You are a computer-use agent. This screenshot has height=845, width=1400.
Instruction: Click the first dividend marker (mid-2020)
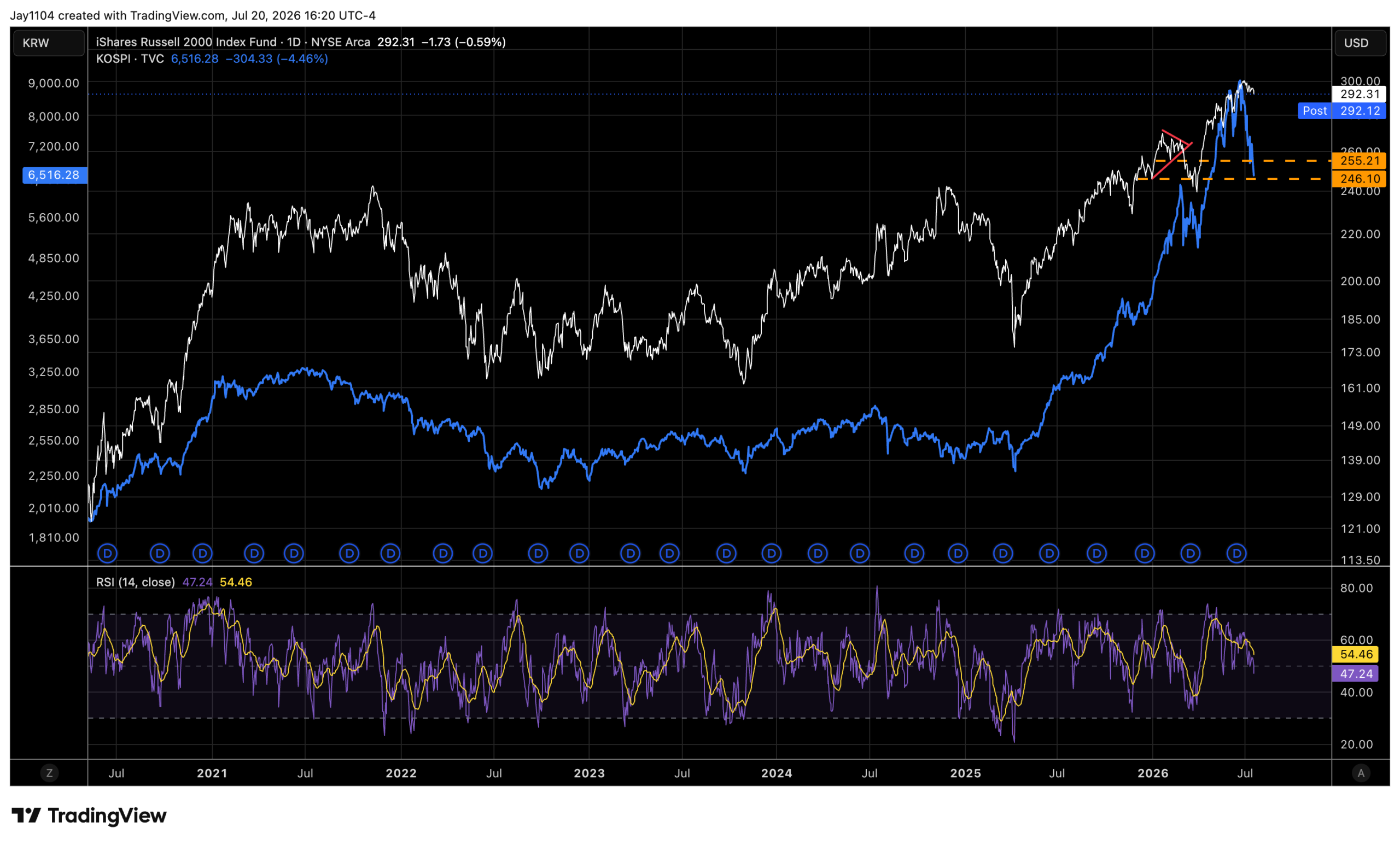click(x=107, y=553)
